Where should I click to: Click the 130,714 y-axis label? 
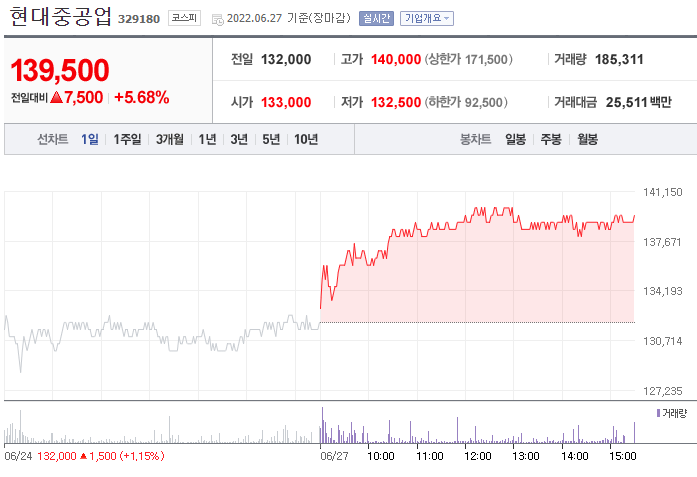[662, 341]
